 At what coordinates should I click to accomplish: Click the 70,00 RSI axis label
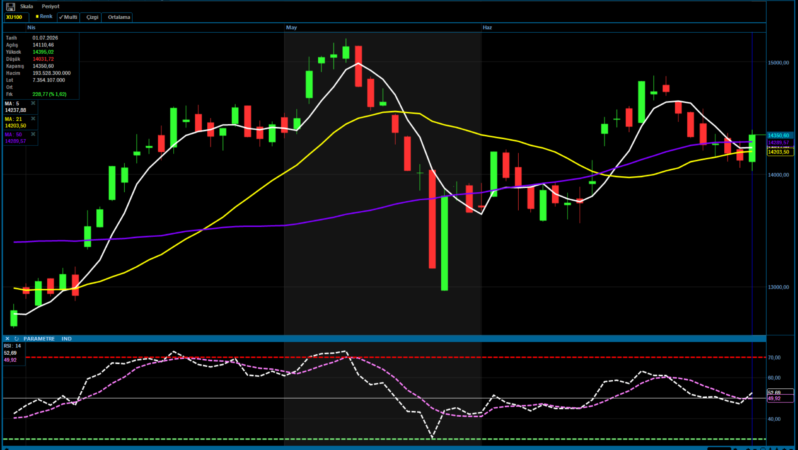coord(774,358)
